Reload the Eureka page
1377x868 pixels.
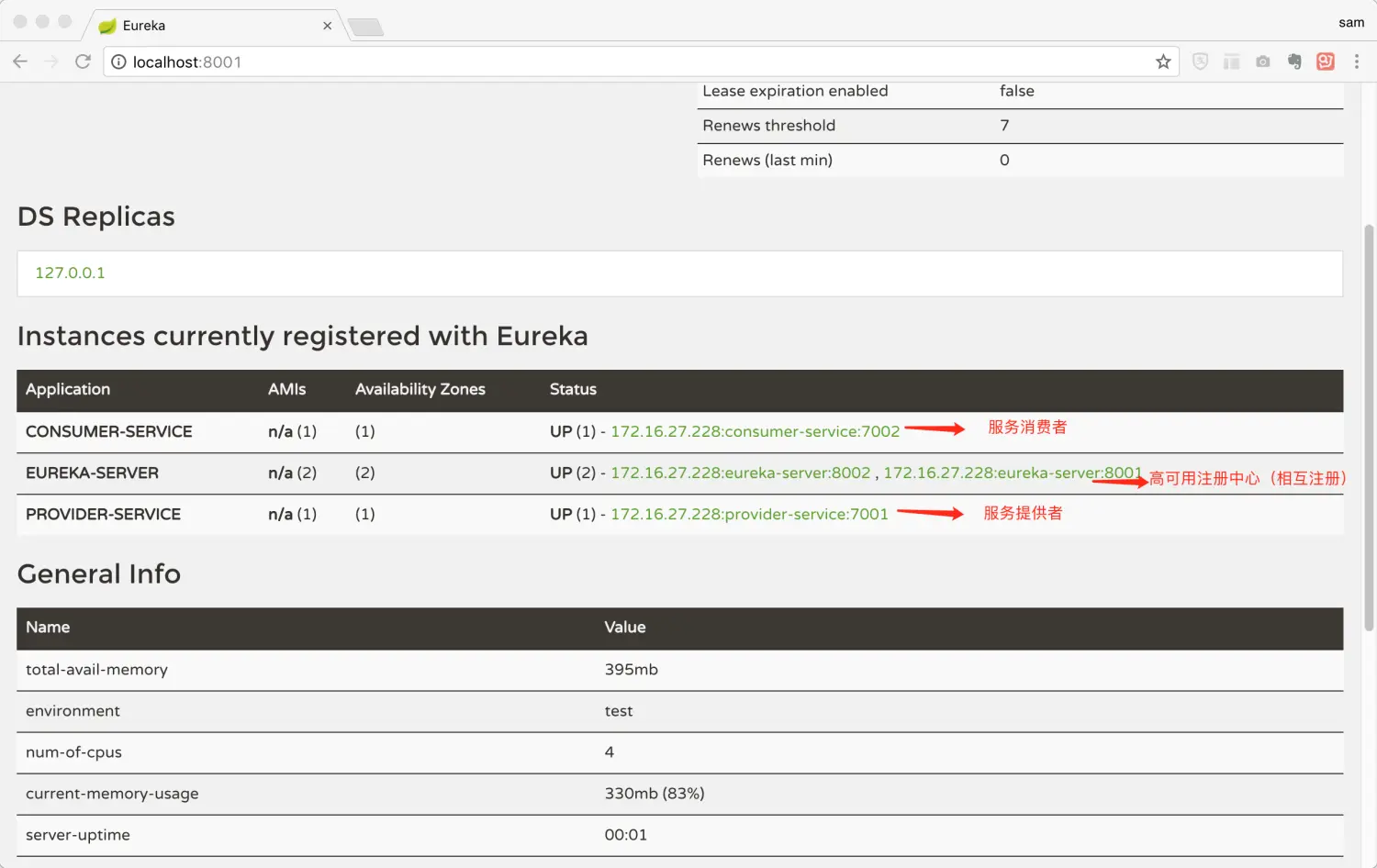point(83,61)
